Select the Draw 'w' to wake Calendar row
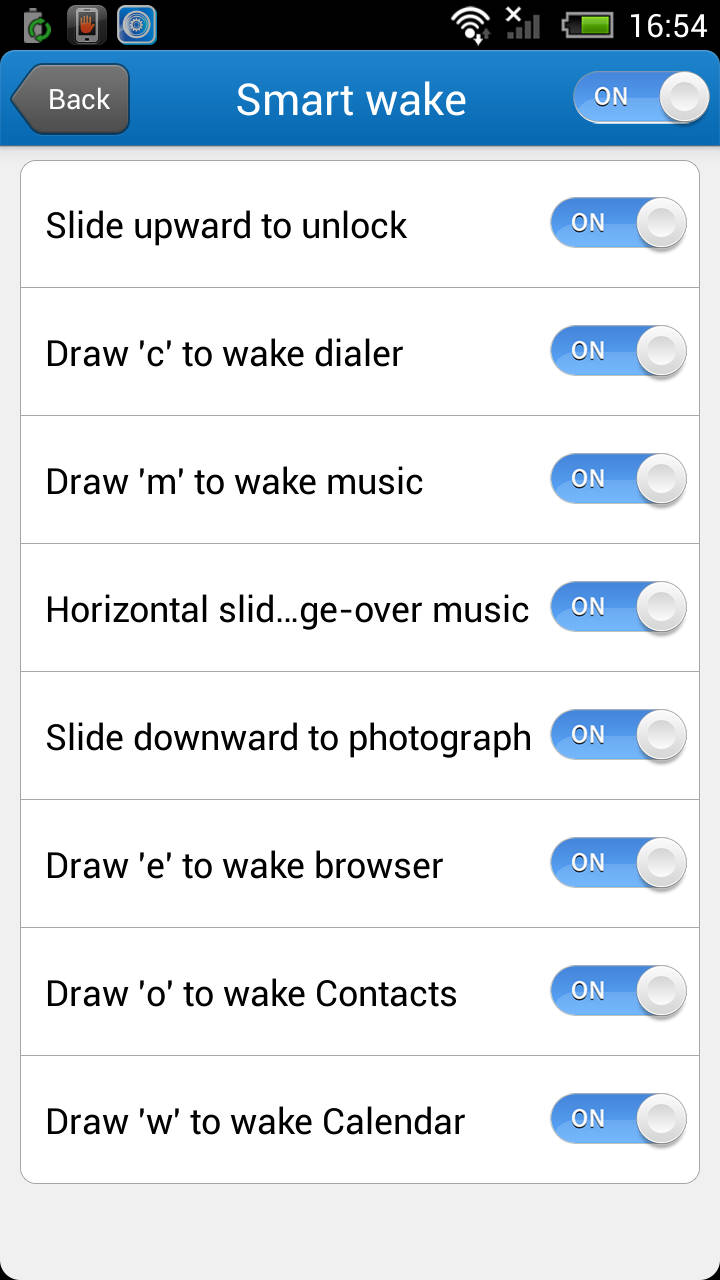 pyautogui.click(x=360, y=1120)
